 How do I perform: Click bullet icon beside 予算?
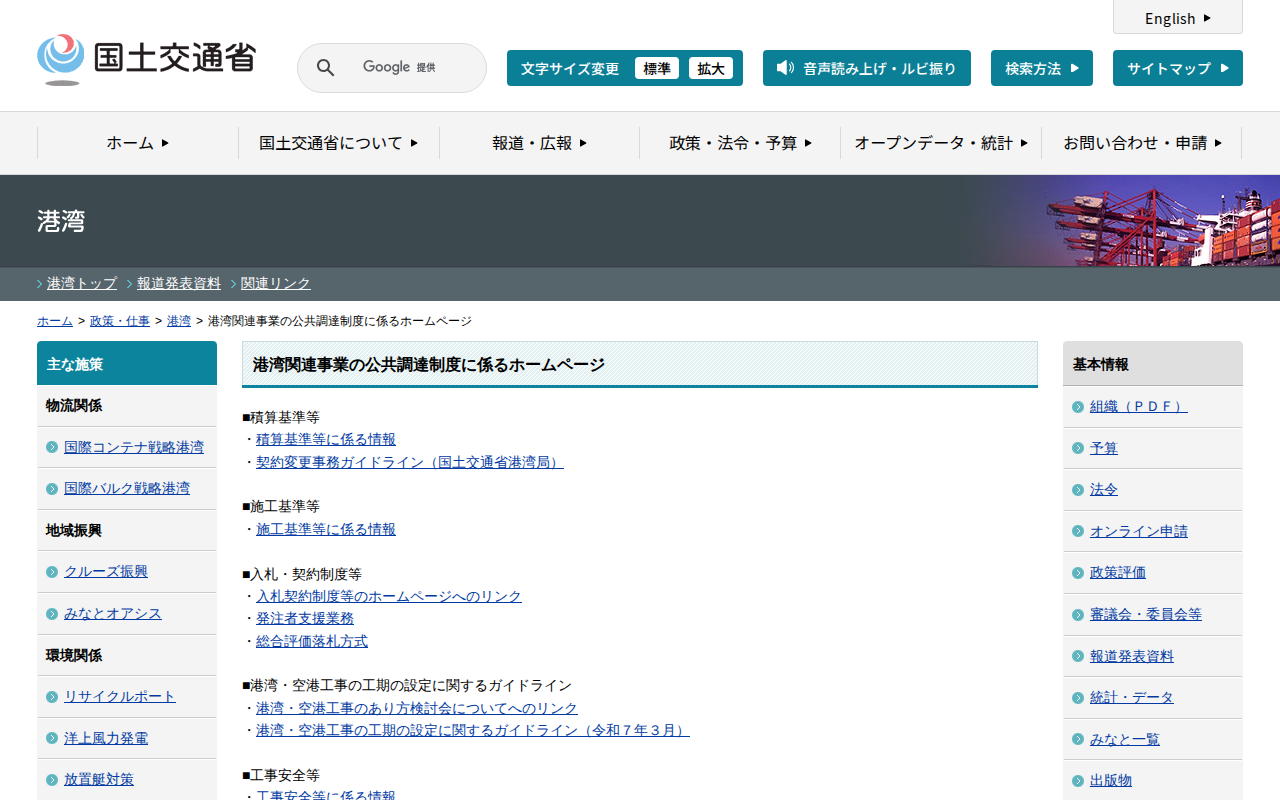tap(1078, 449)
